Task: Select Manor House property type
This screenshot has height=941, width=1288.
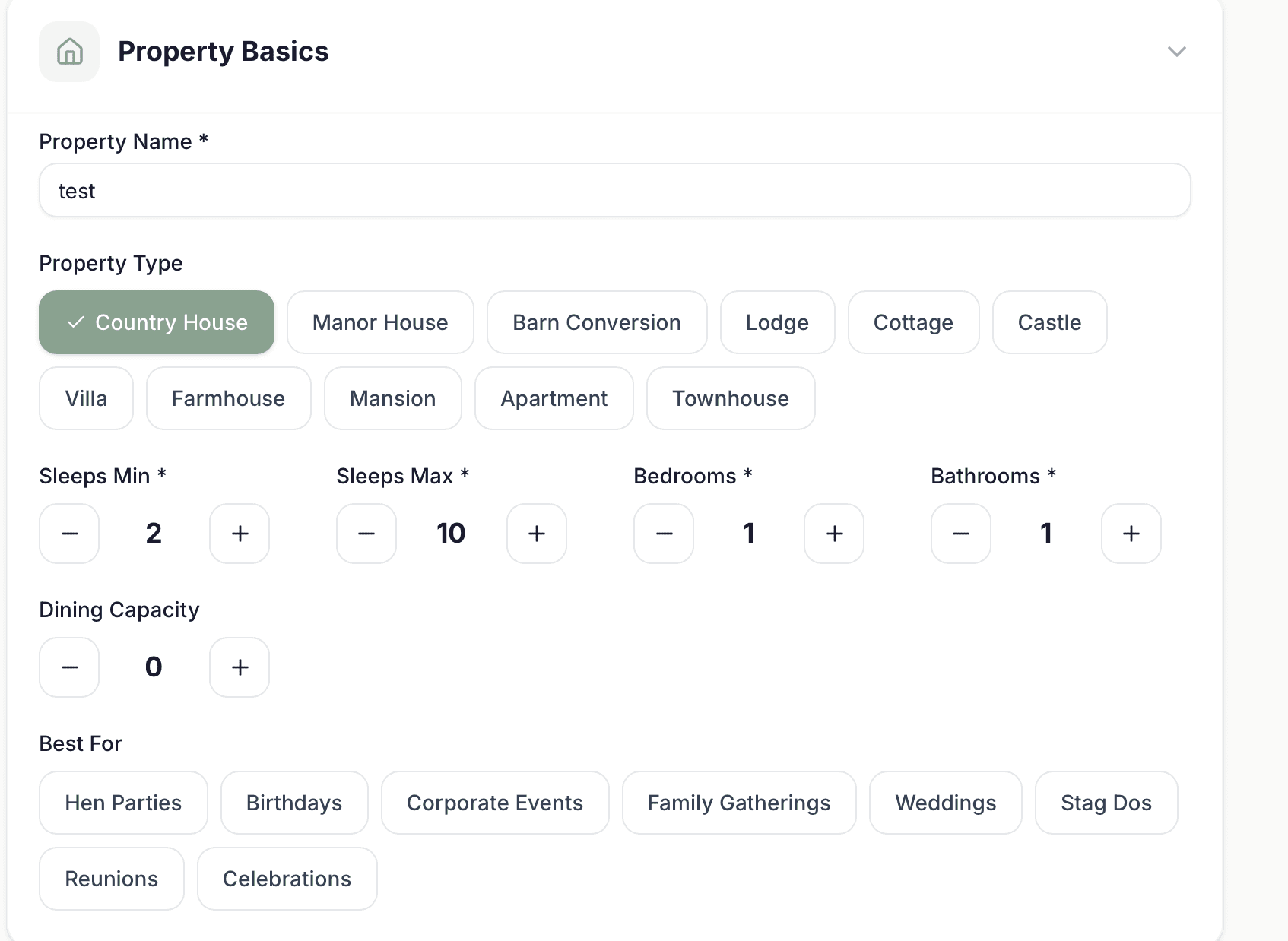Action: pos(380,322)
